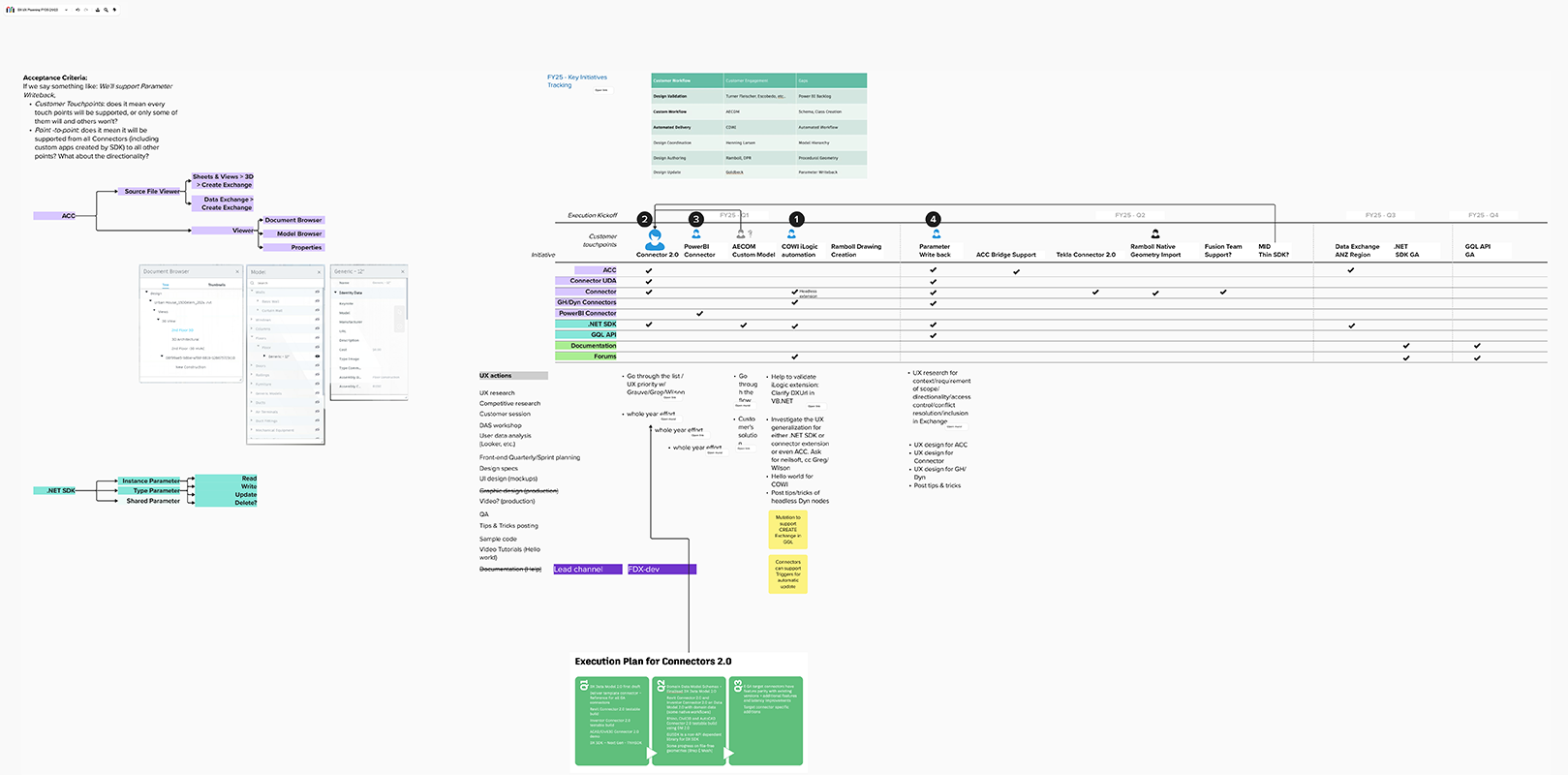Collapse the Walls category in Model panel
Viewport: 1568px width, 775px height.
pyautogui.click(x=253, y=292)
